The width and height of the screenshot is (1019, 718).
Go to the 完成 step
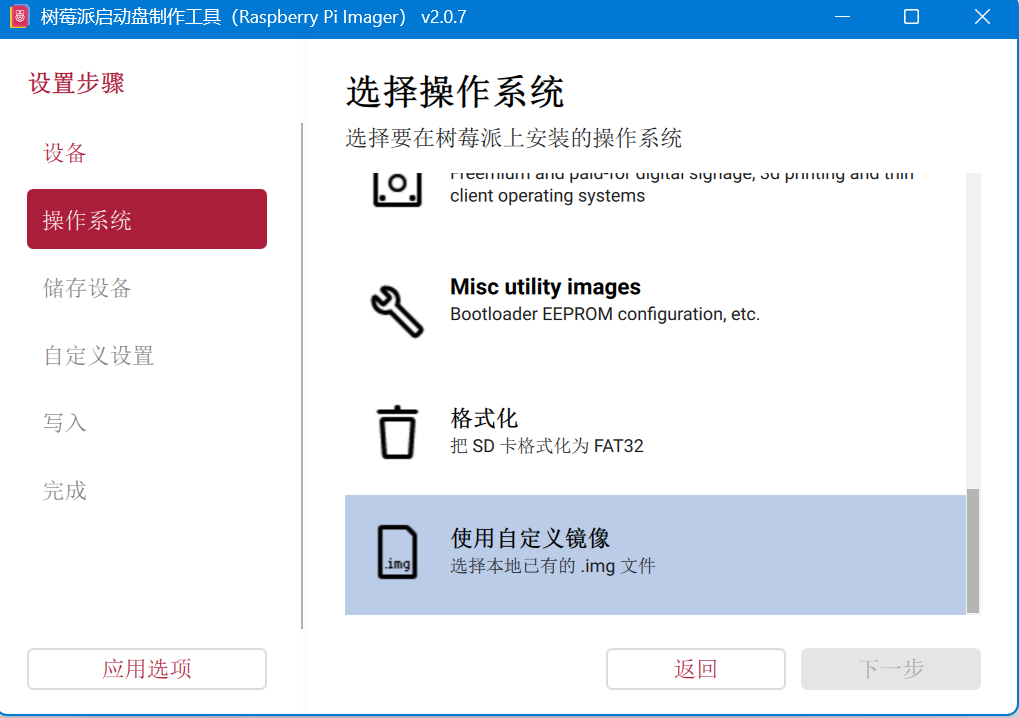point(64,491)
